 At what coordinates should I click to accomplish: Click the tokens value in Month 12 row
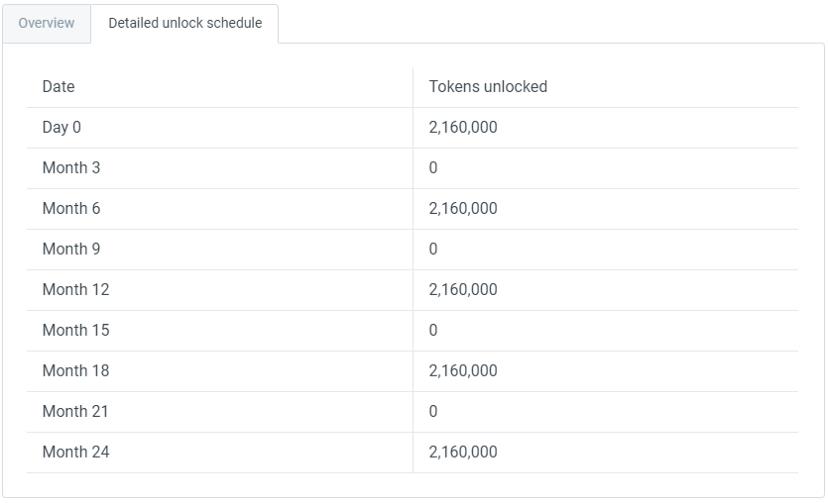click(463, 290)
